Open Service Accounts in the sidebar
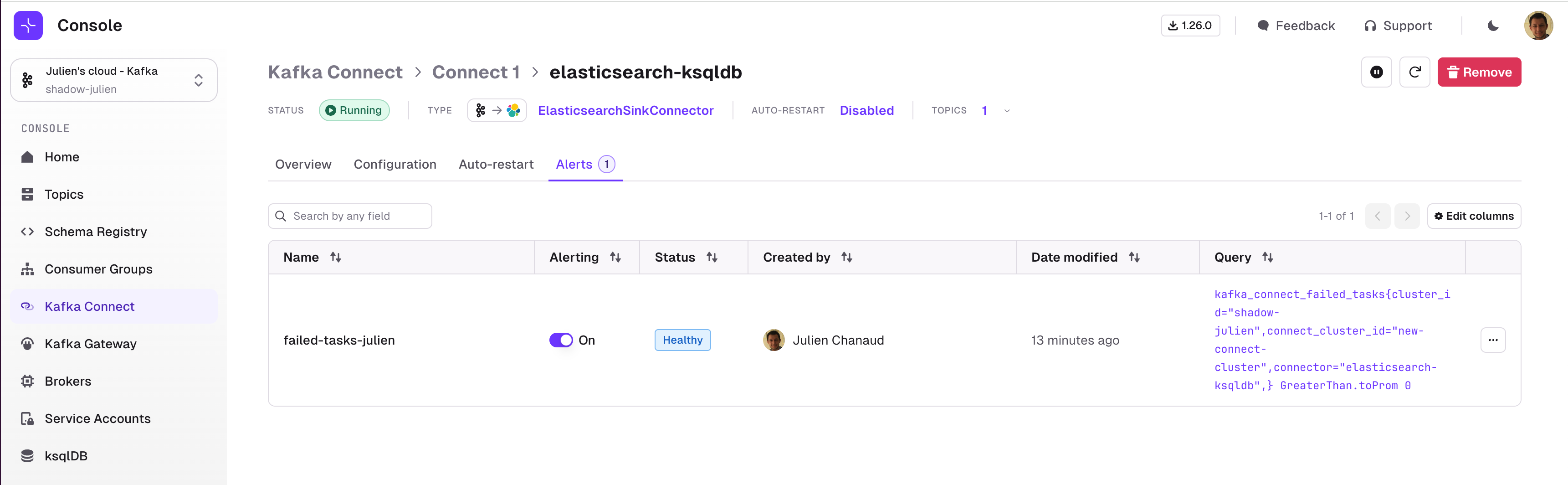 point(114,418)
